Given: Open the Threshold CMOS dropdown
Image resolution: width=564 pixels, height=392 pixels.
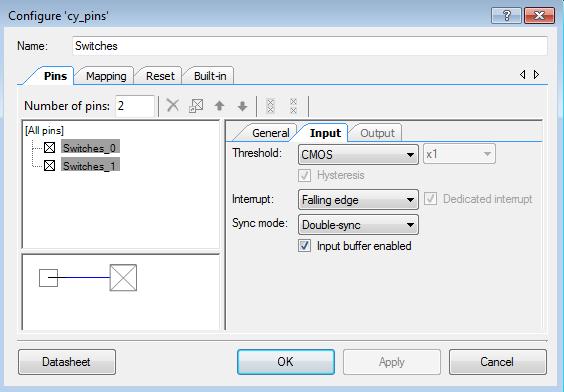Looking at the screenshot, I should pyautogui.click(x=358, y=155).
